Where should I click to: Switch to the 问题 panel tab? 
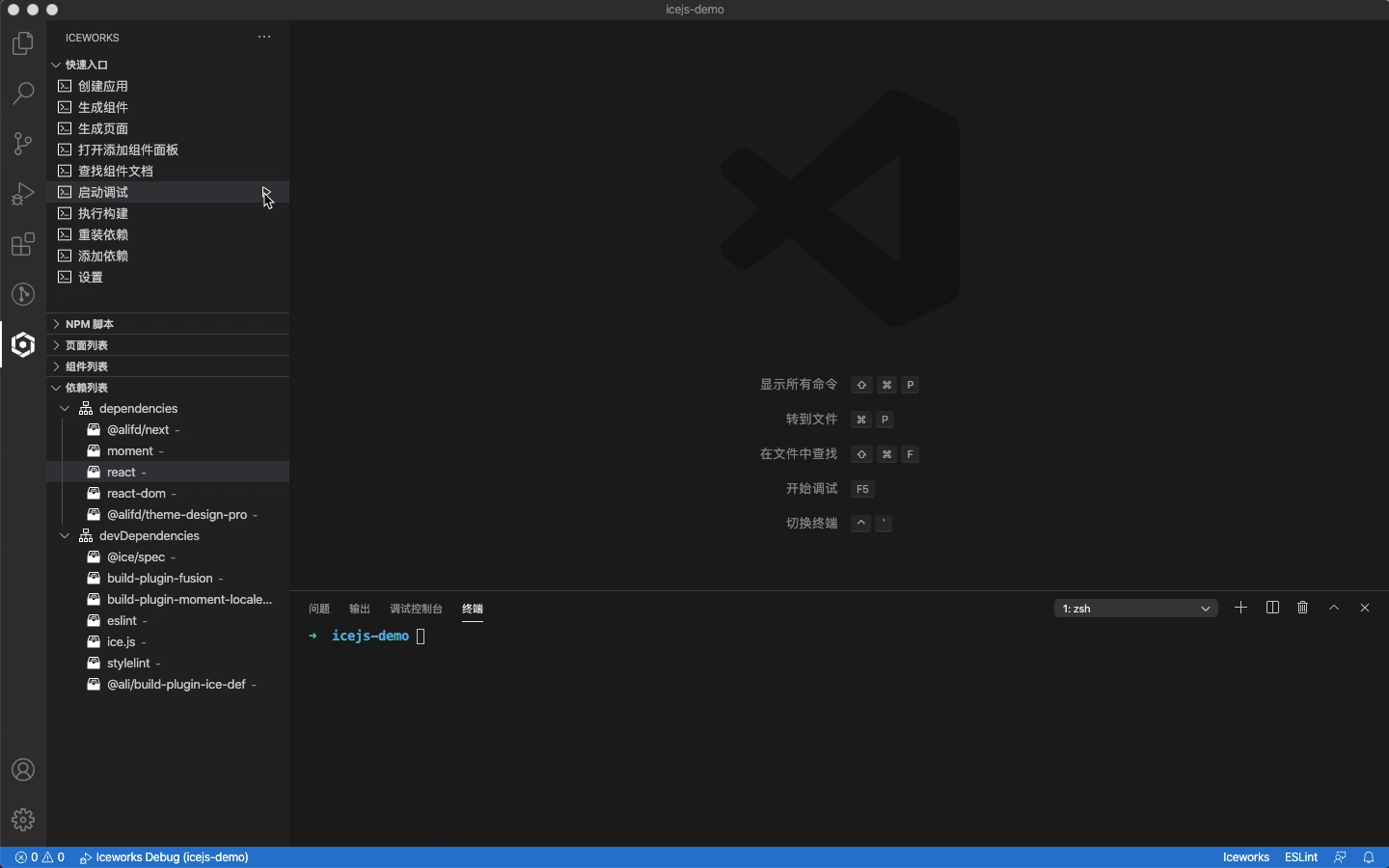[x=319, y=609]
